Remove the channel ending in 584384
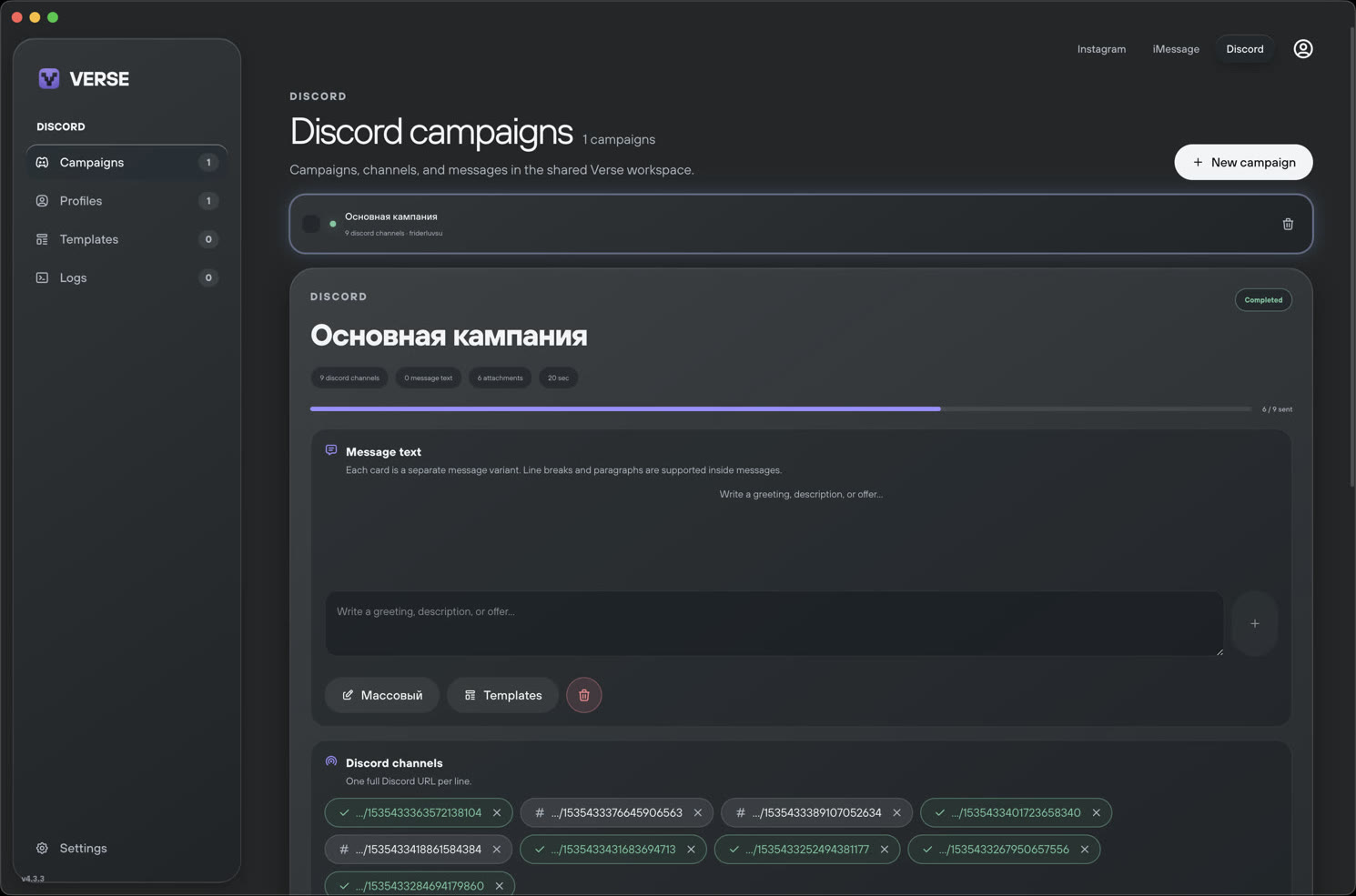Screen dimensions: 1356x896 coord(497,850)
